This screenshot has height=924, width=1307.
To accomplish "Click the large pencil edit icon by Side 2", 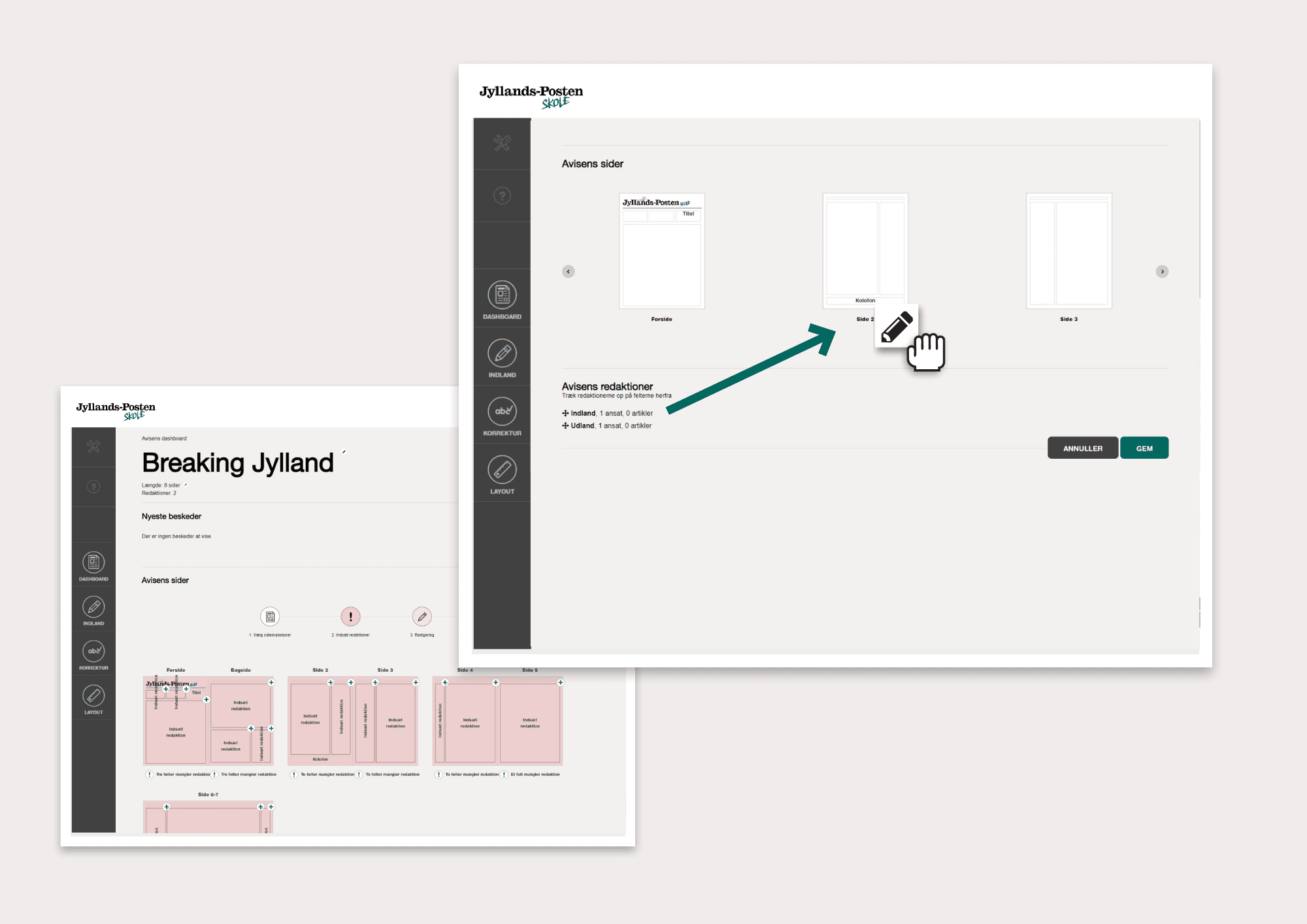I will (x=897, y=326).
